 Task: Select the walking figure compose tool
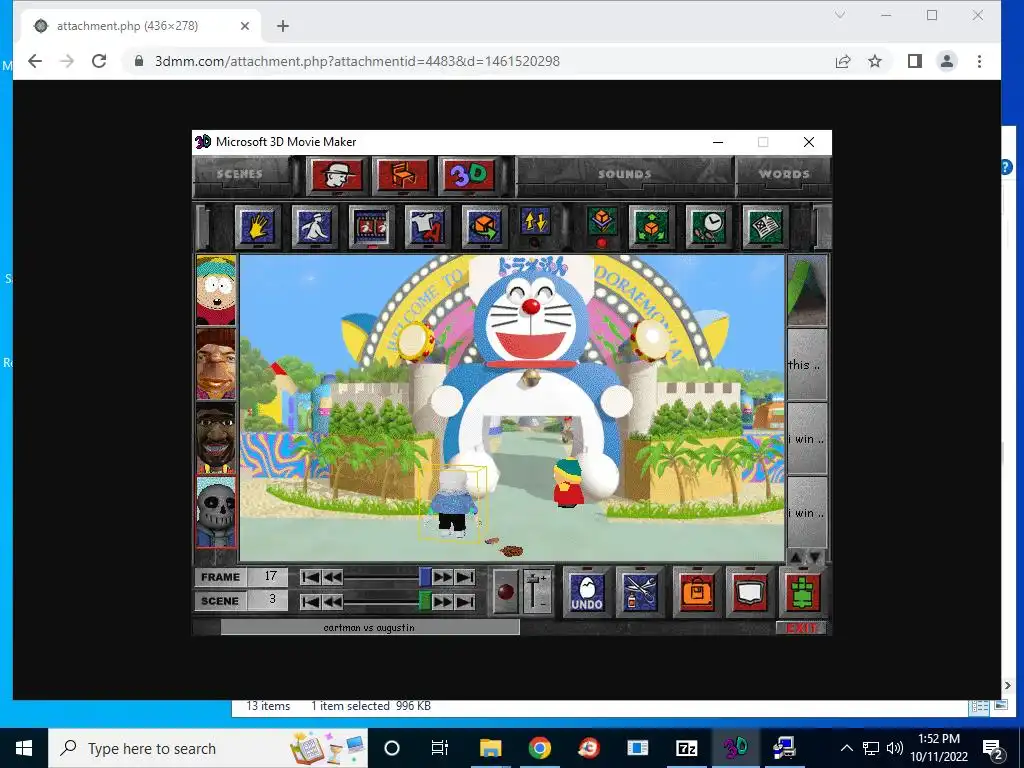pyautogui.click(x=314, y=226)
